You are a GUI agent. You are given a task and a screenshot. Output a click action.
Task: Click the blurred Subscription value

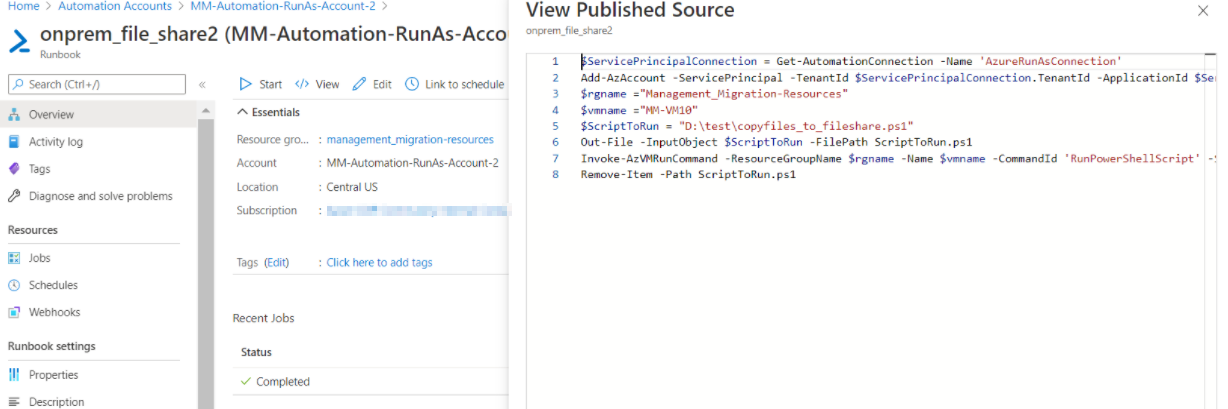(418, 211)
